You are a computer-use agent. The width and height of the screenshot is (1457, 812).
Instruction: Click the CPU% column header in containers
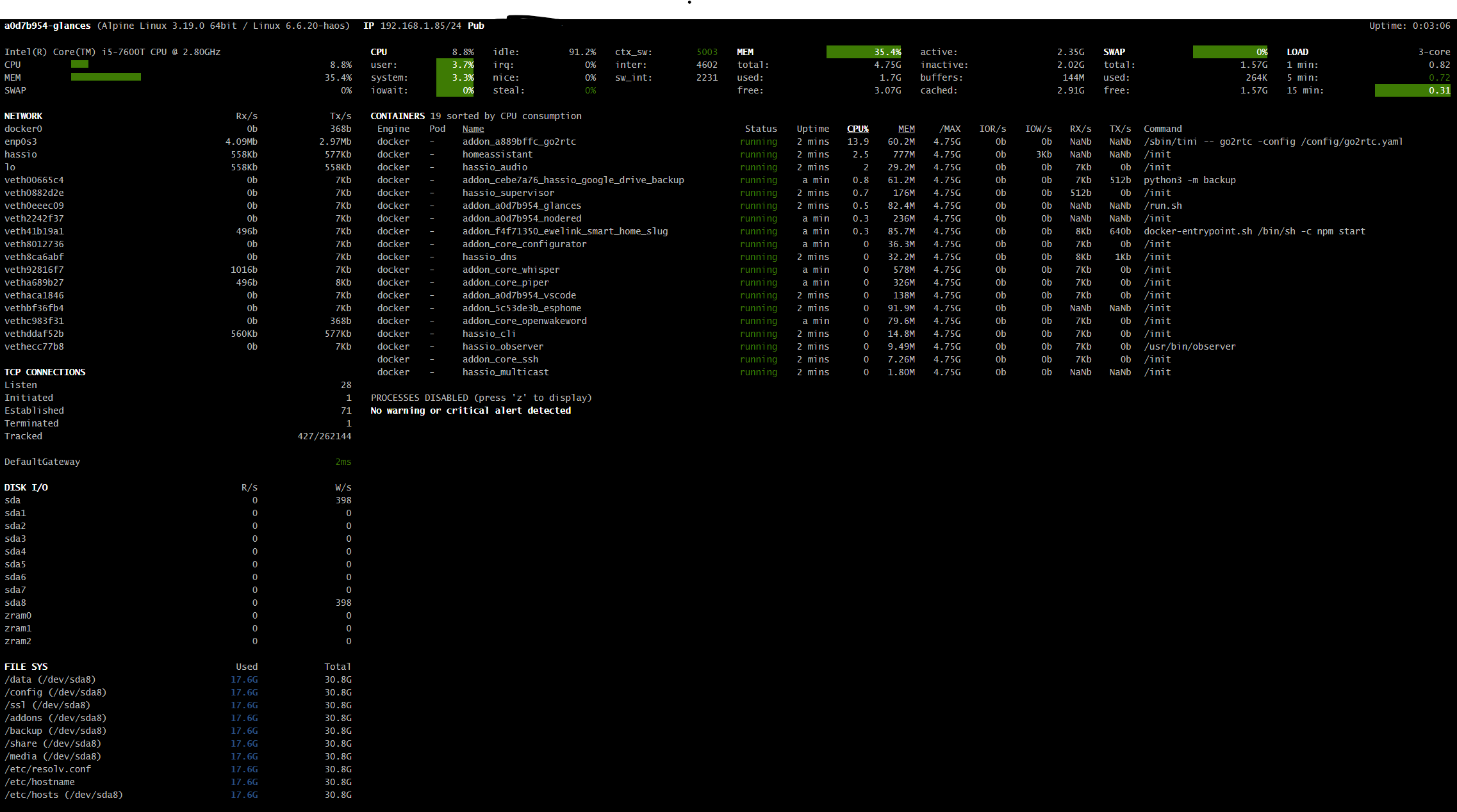pos(857,129)
